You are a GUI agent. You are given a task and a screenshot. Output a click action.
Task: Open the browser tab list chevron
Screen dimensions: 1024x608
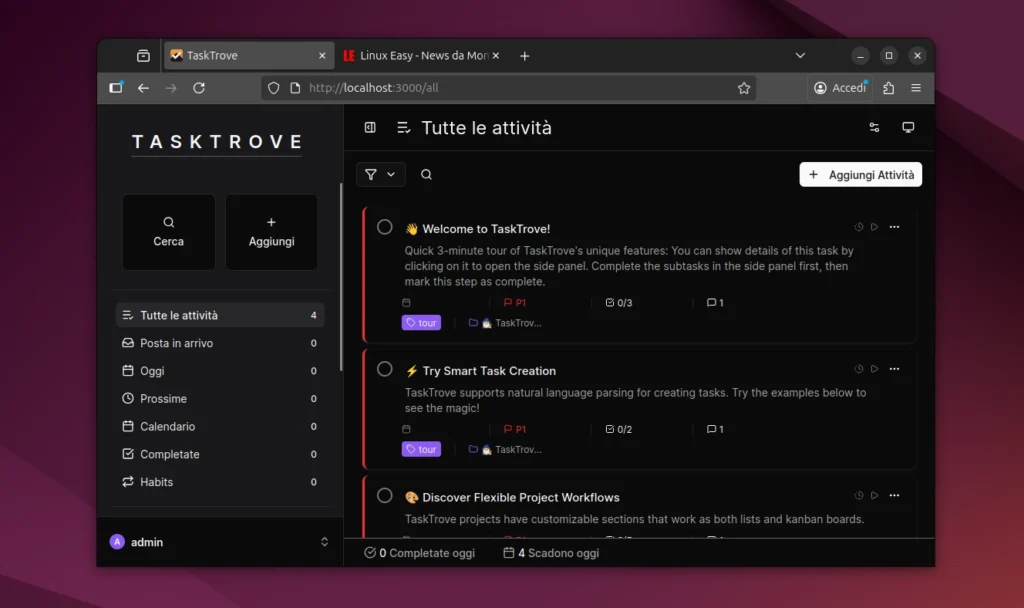pos(798,56)
